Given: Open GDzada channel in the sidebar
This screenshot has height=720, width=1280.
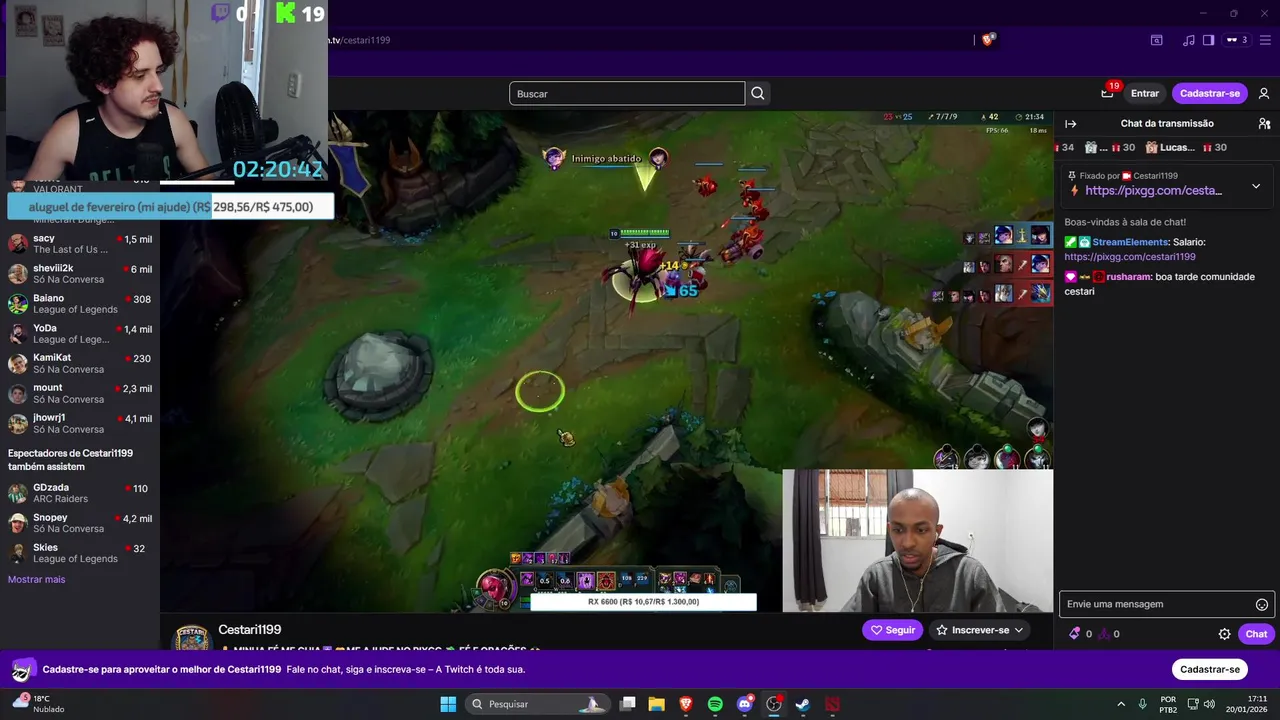Looking at the screenshot, I should point(80,493).
